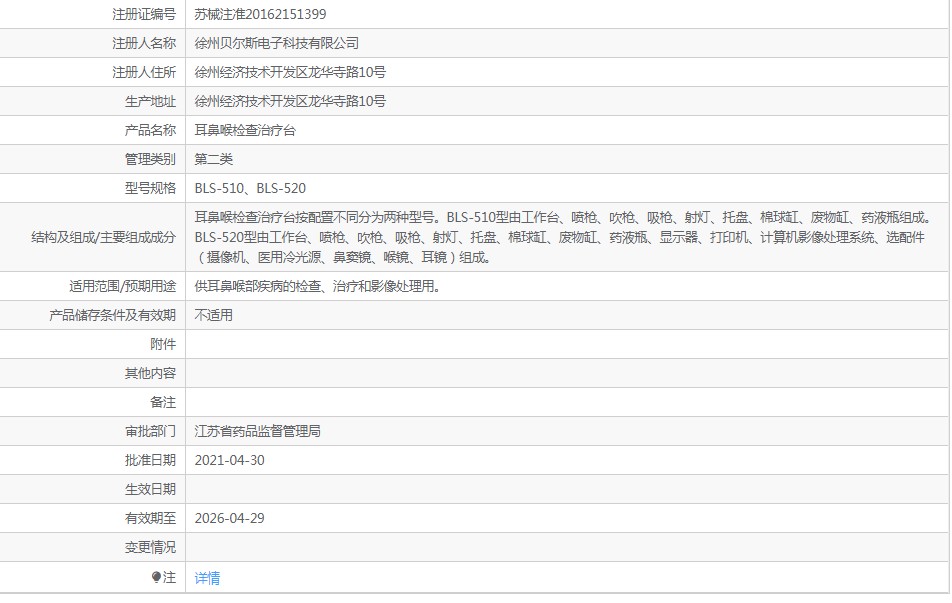Select registration number 苏械注准20162151399
The height and width of the screenshot is (603, 952).
pyautogui.click(x=260, y=14)
